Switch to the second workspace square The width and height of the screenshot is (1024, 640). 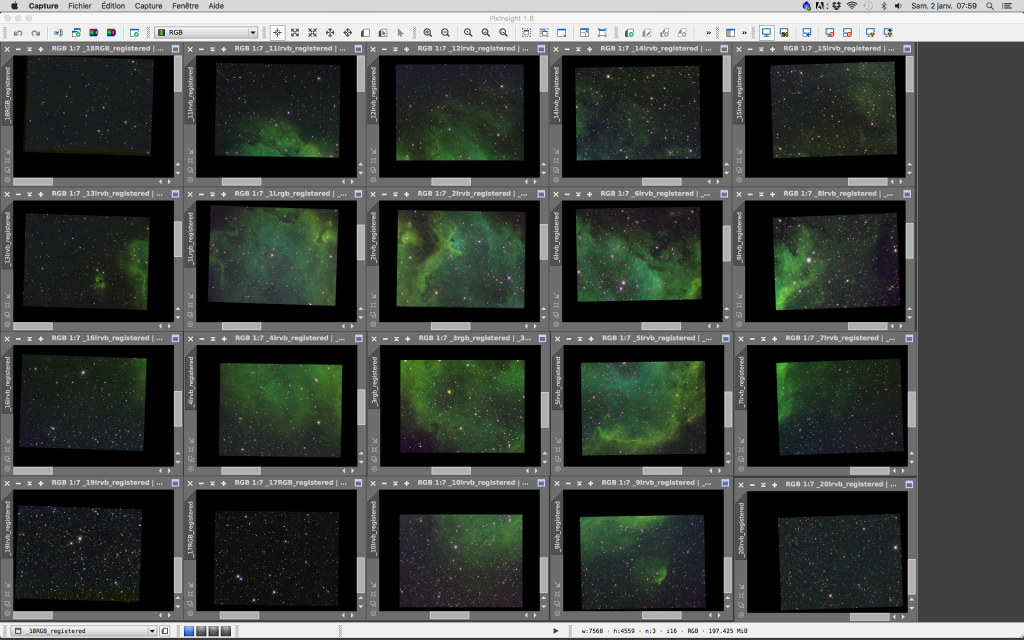click(x=201, y=631)
